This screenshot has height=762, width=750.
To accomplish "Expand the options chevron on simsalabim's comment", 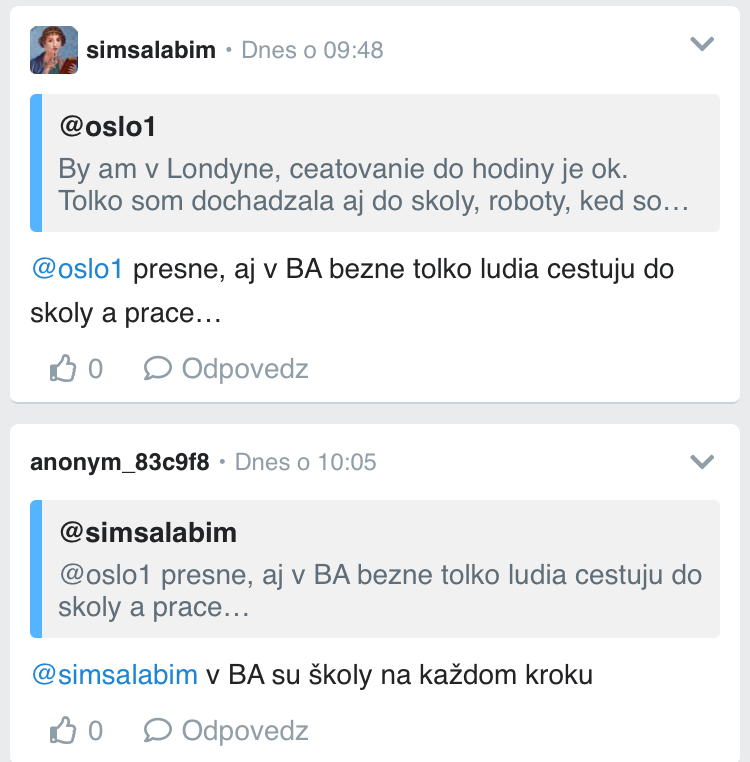I will (703, 44).
